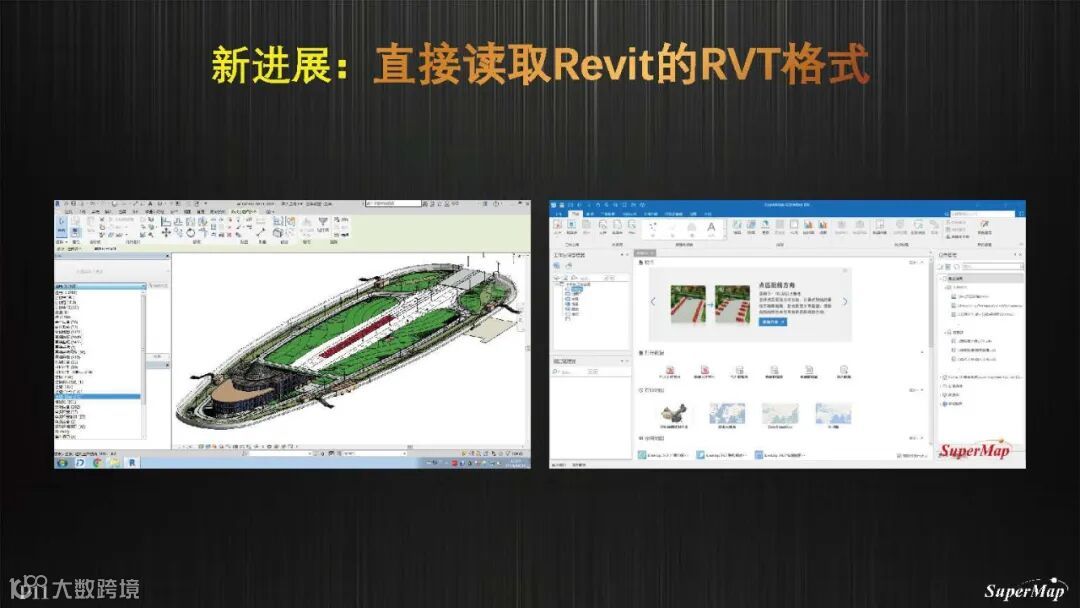
Task: Show the previous SuperMap banner slide
Action: (653, 302)
